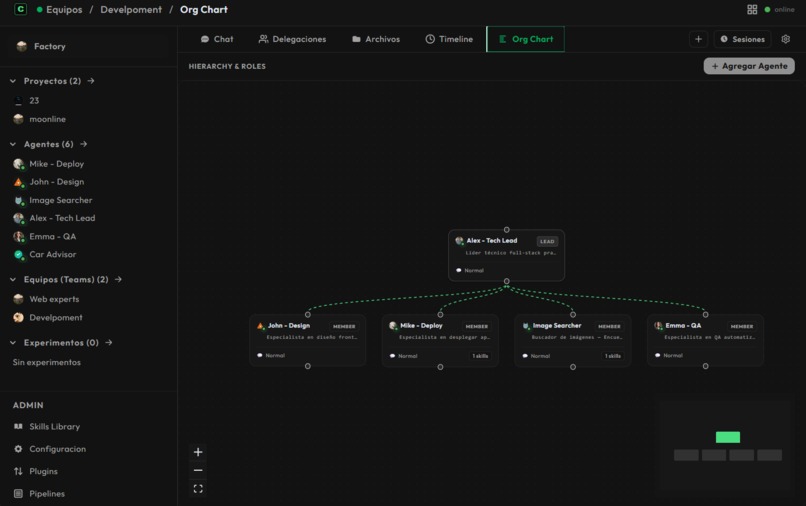This screenshot has width=806, height=506.
Task: Click top connector handle of Emma - QA node
Action: 705,314
